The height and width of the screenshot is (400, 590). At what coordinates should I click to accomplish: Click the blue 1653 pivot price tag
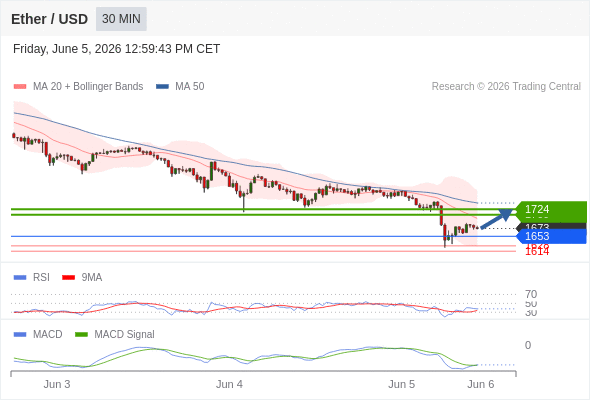551,236
